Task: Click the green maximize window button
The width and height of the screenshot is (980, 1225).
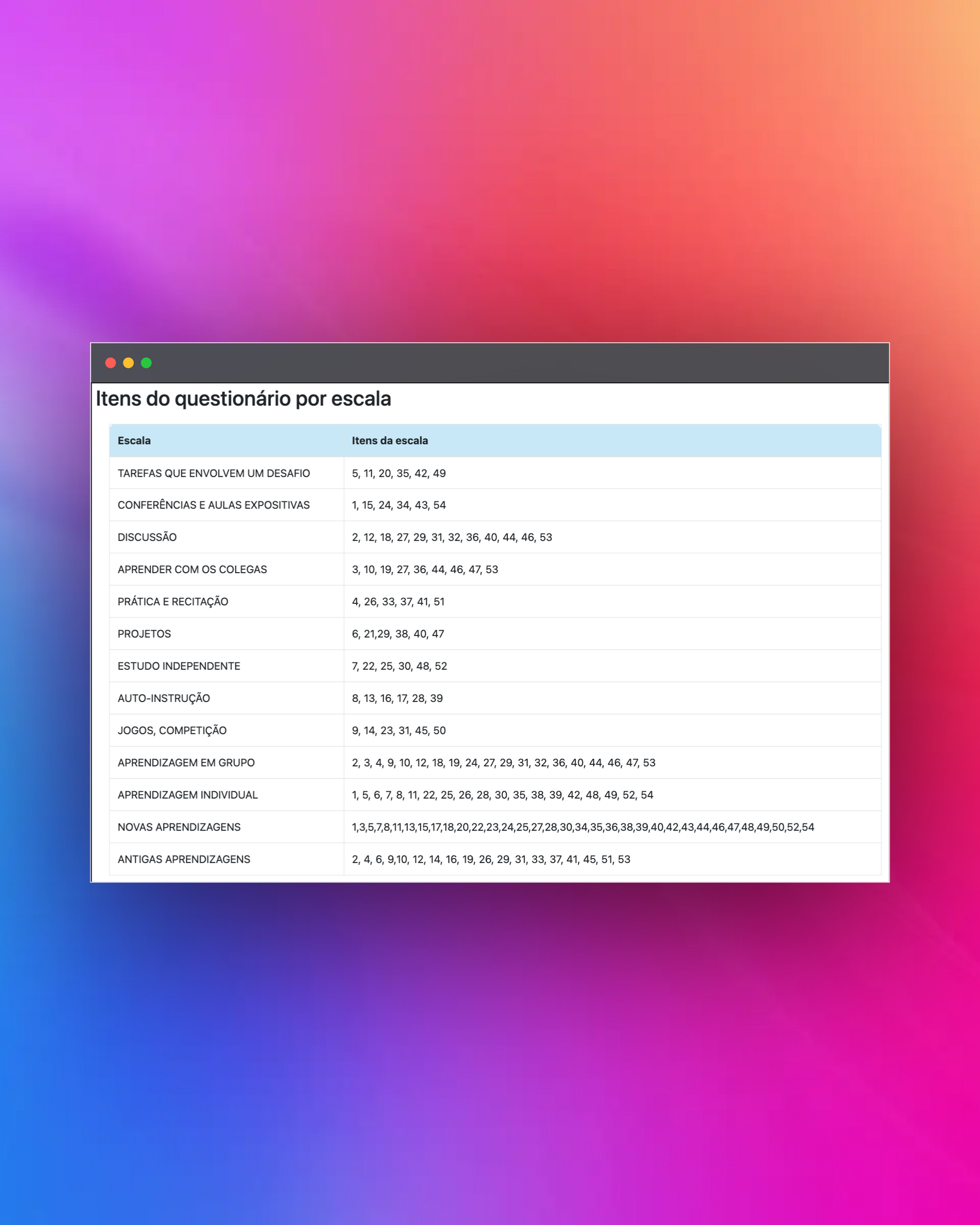Action: click(146, 362)
